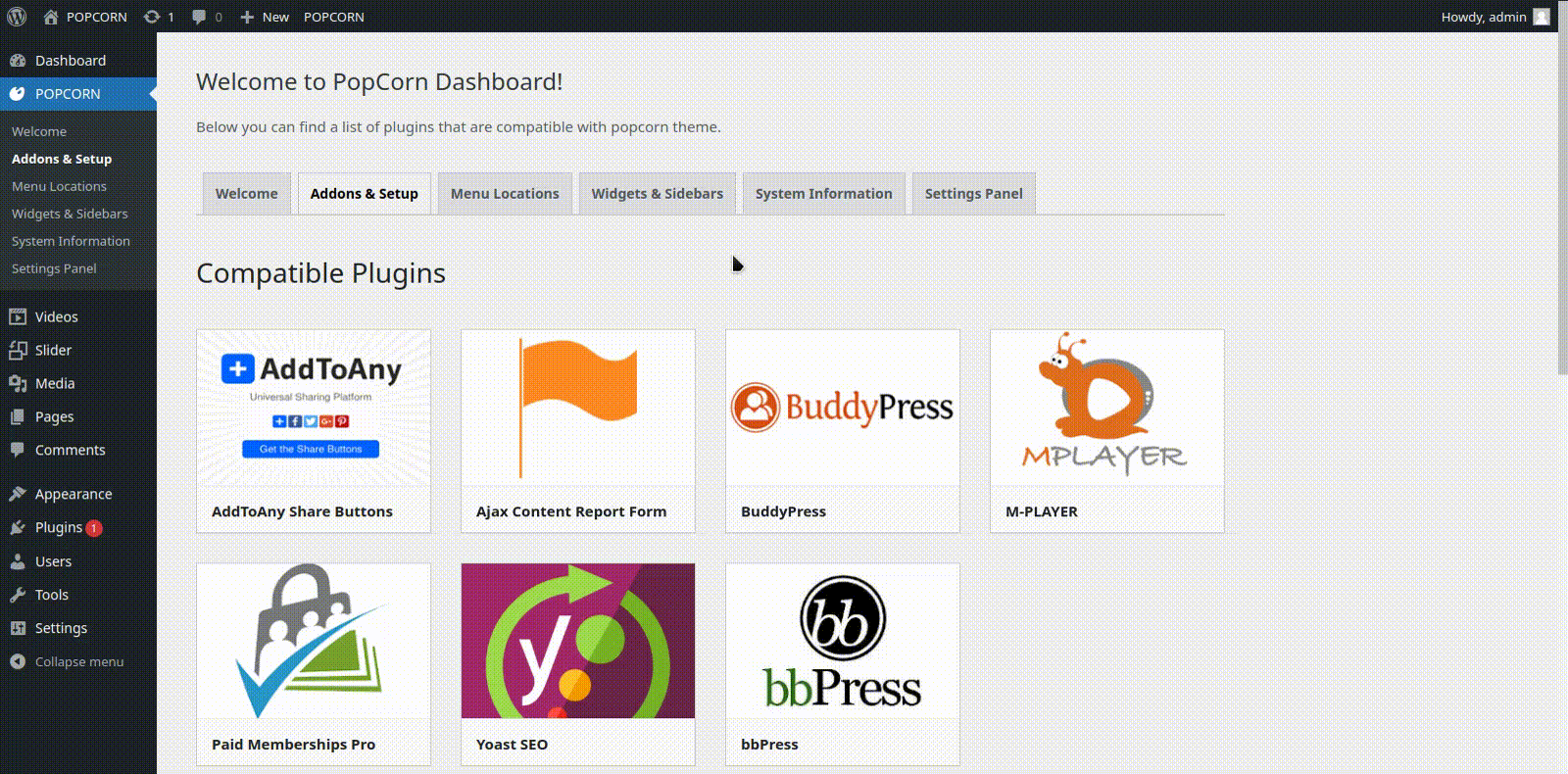1568x774 pixels.
Task: Click the AddToAny Share Buttons title
Action: 302,511
